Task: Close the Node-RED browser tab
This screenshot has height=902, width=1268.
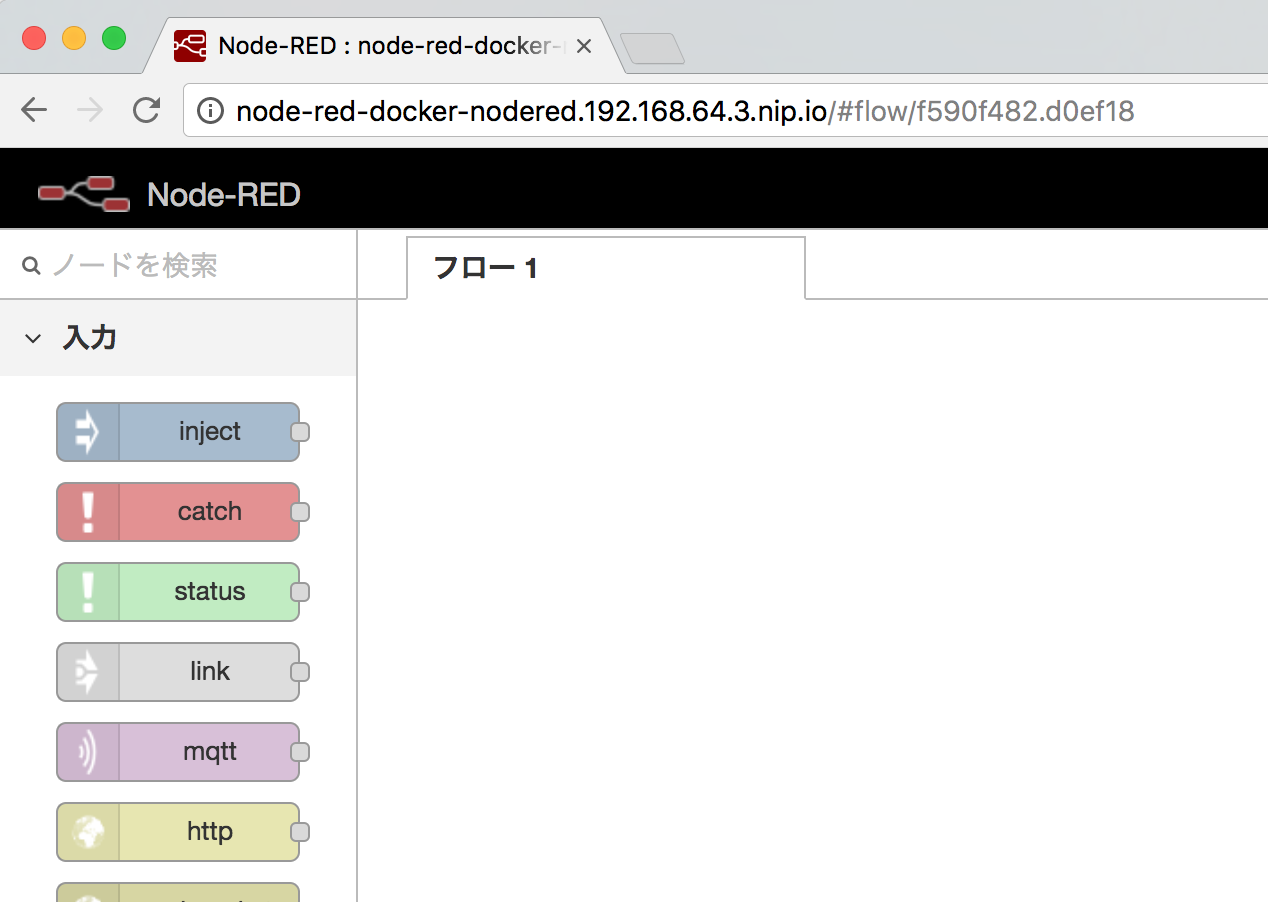Action: [x=585, y=46]
